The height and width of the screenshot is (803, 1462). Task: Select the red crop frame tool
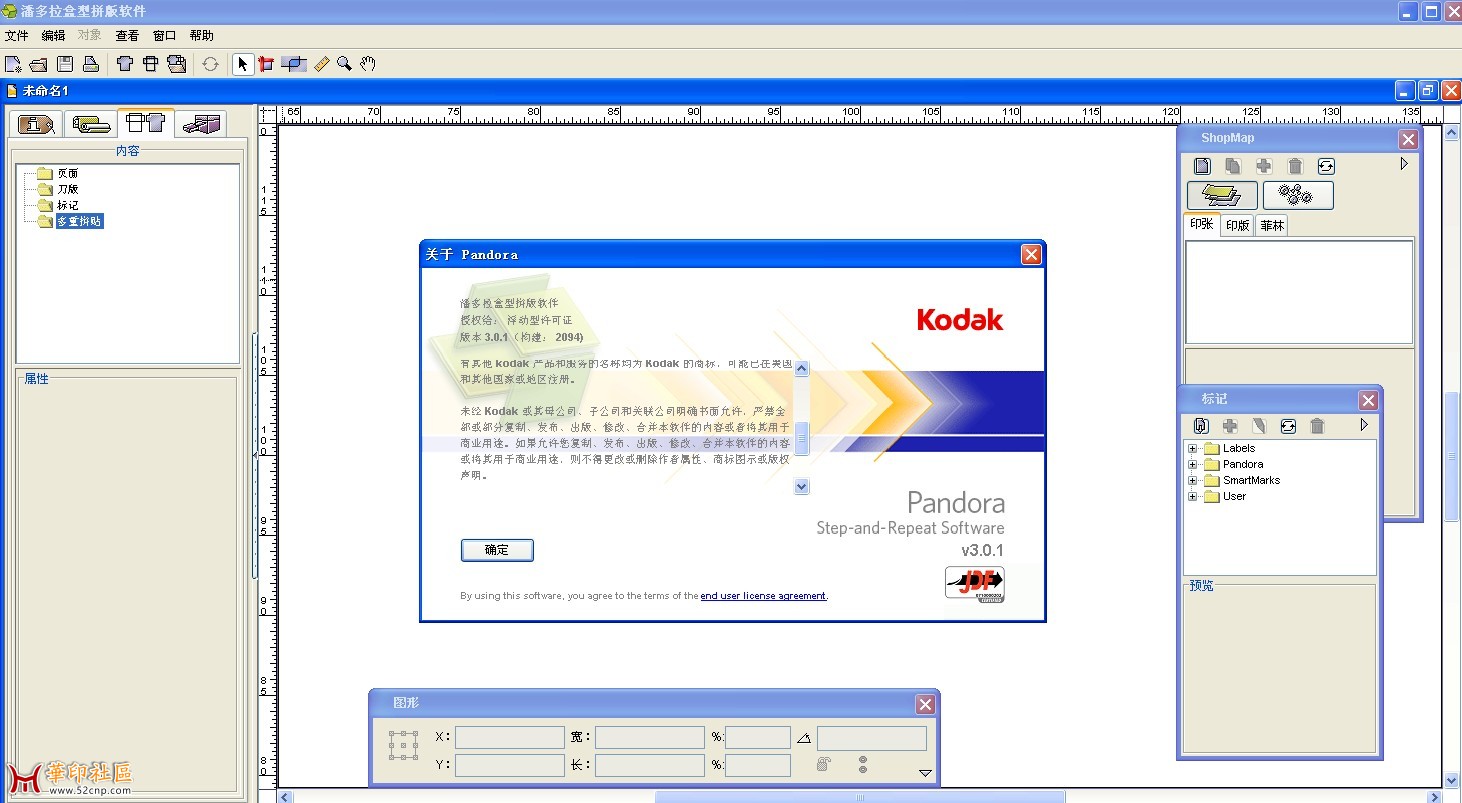coord(266,64)
